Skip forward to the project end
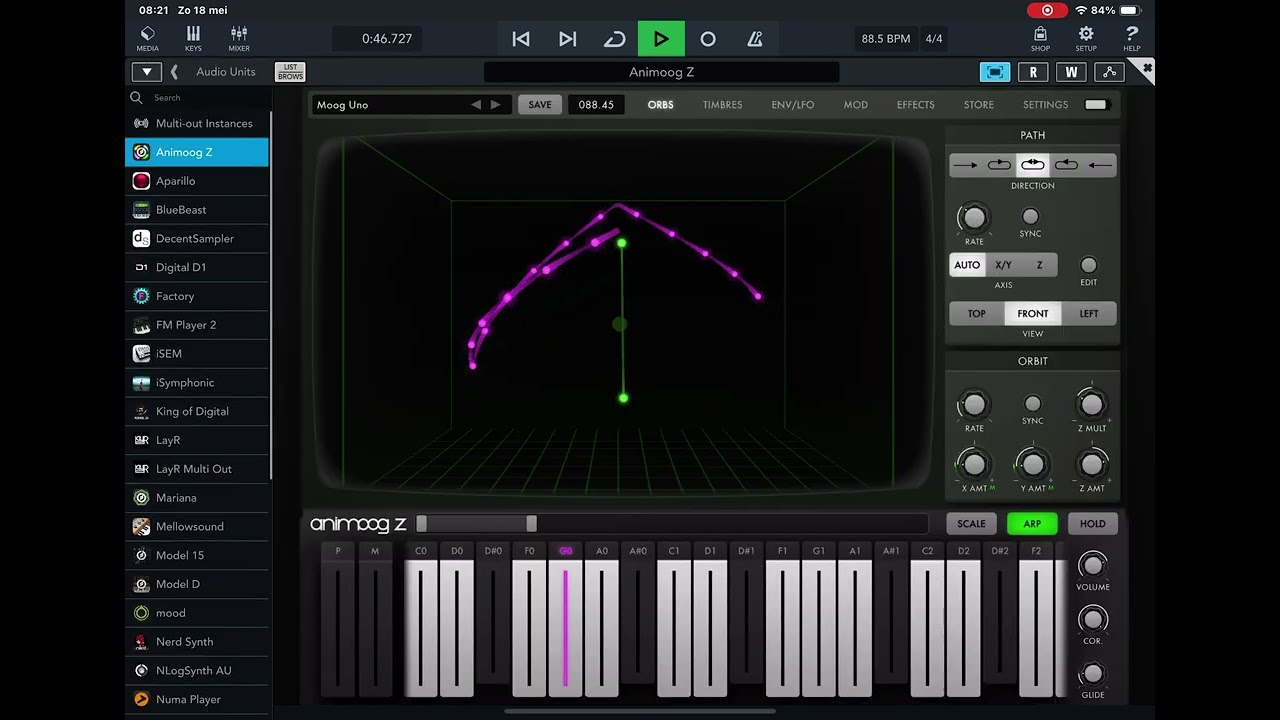1280x720 pixels. (568, 39)
